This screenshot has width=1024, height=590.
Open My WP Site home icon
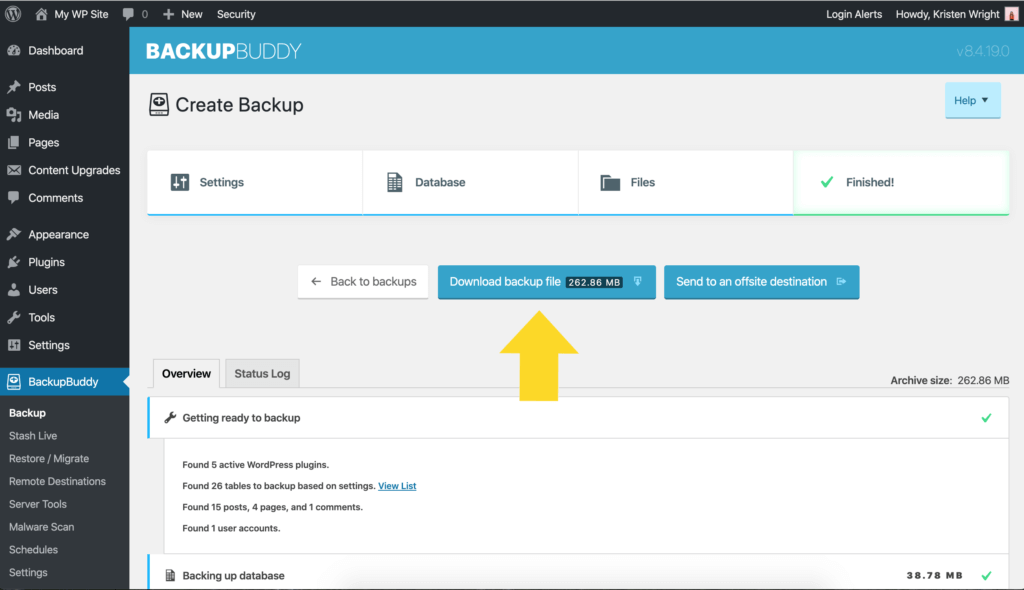pos(41,14)
